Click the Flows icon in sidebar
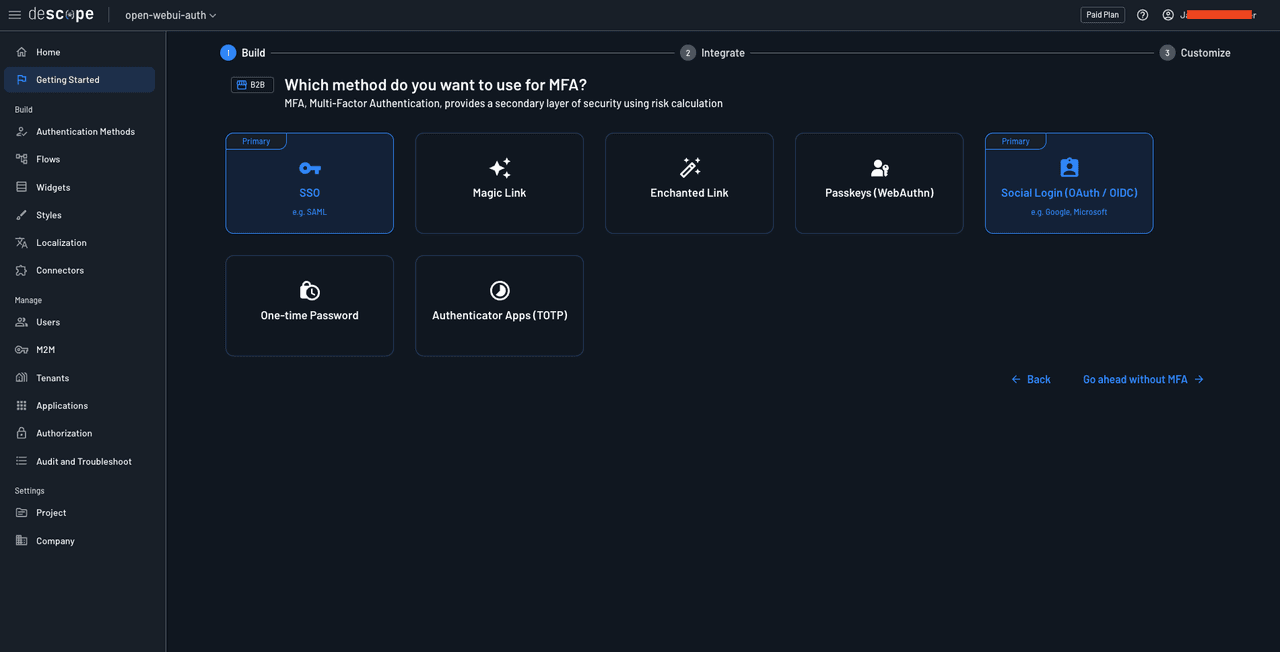Viewport: 1280px width, 652px height. 22,159
